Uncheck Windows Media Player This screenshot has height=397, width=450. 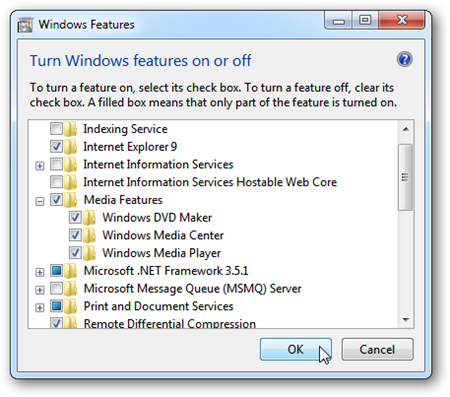coord(75,253)
